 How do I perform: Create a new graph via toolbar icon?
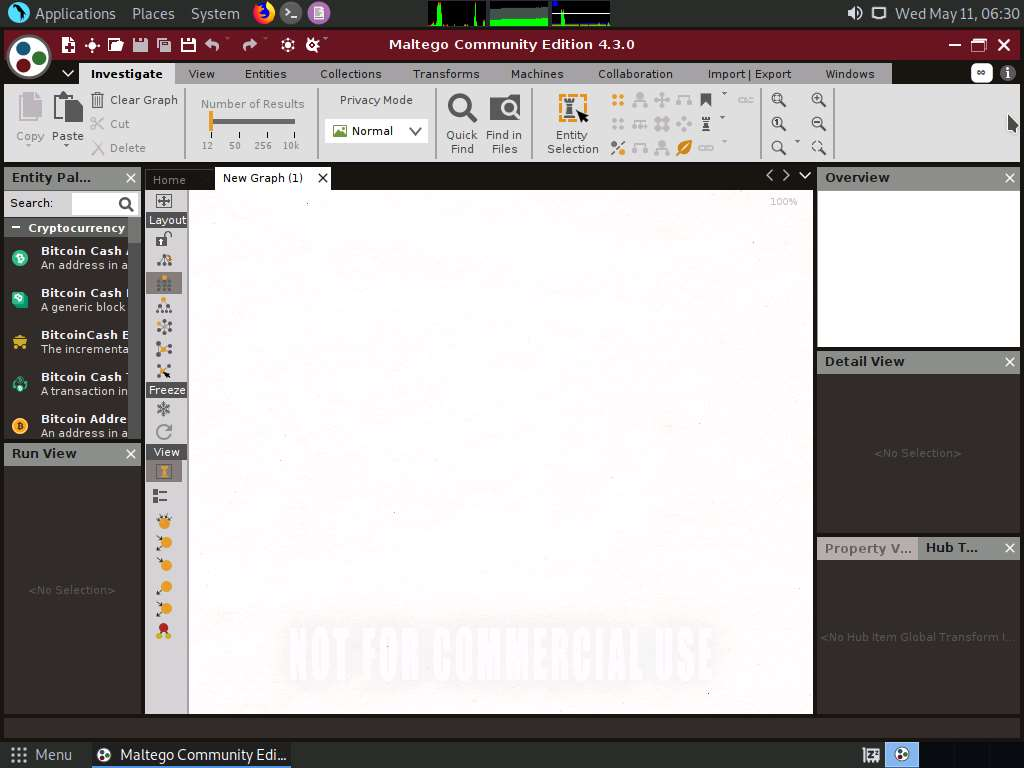click(68, 44)
